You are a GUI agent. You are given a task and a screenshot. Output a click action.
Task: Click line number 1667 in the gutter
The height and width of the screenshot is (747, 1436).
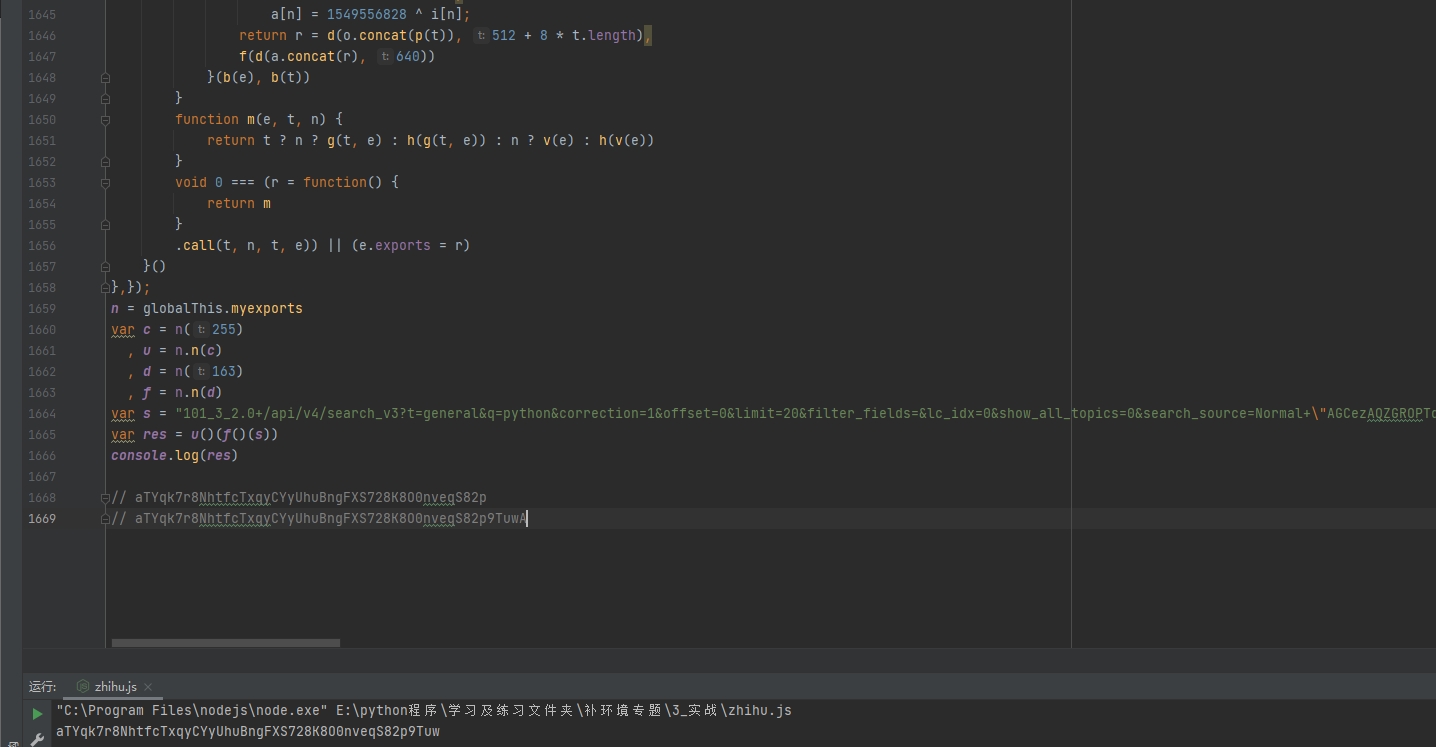(42, 476)
